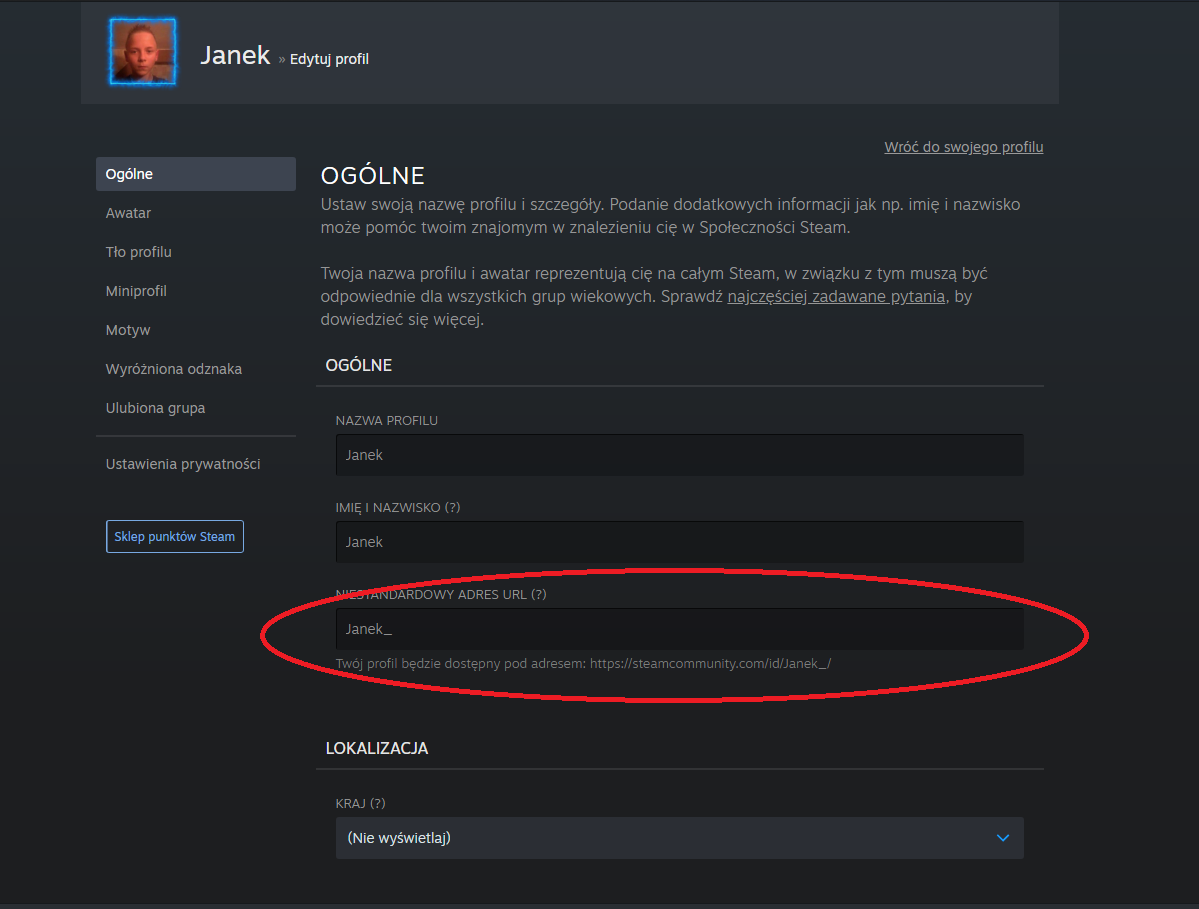
Task: Click the 'Edytuj profil' breadcrumb text
Action: pyautogui.click(x=329, y=59)
